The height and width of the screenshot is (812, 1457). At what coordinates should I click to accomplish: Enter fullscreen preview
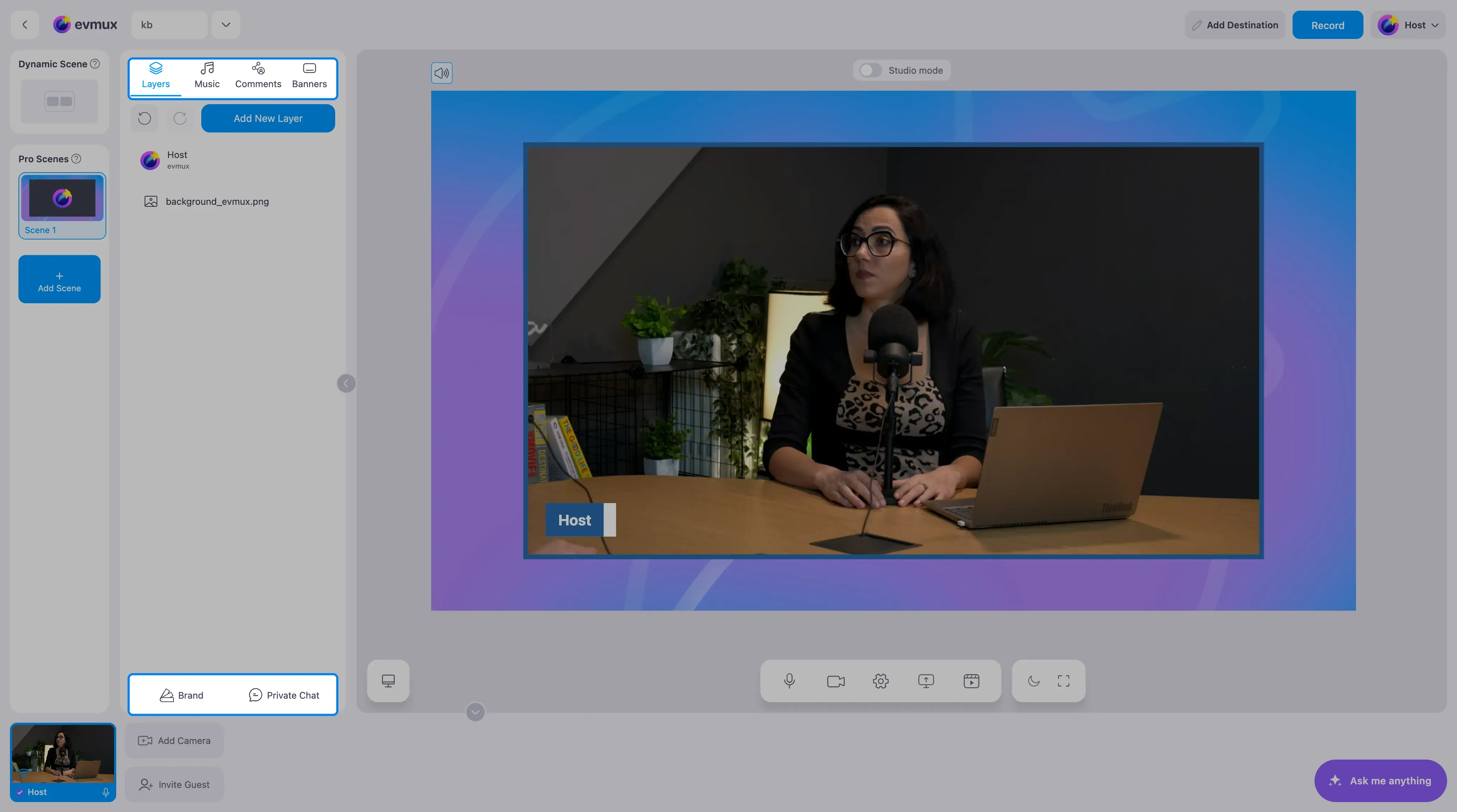tap(1063, 681)
